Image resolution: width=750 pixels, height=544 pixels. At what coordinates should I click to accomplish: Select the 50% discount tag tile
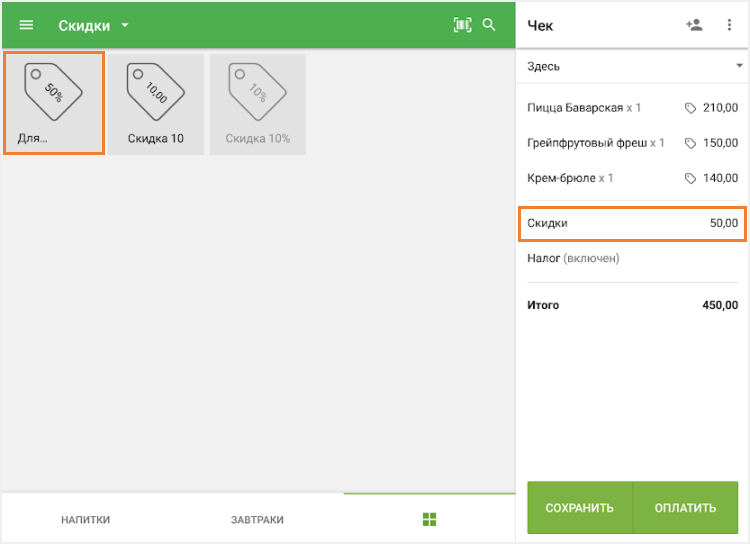[x=54, y=103]
